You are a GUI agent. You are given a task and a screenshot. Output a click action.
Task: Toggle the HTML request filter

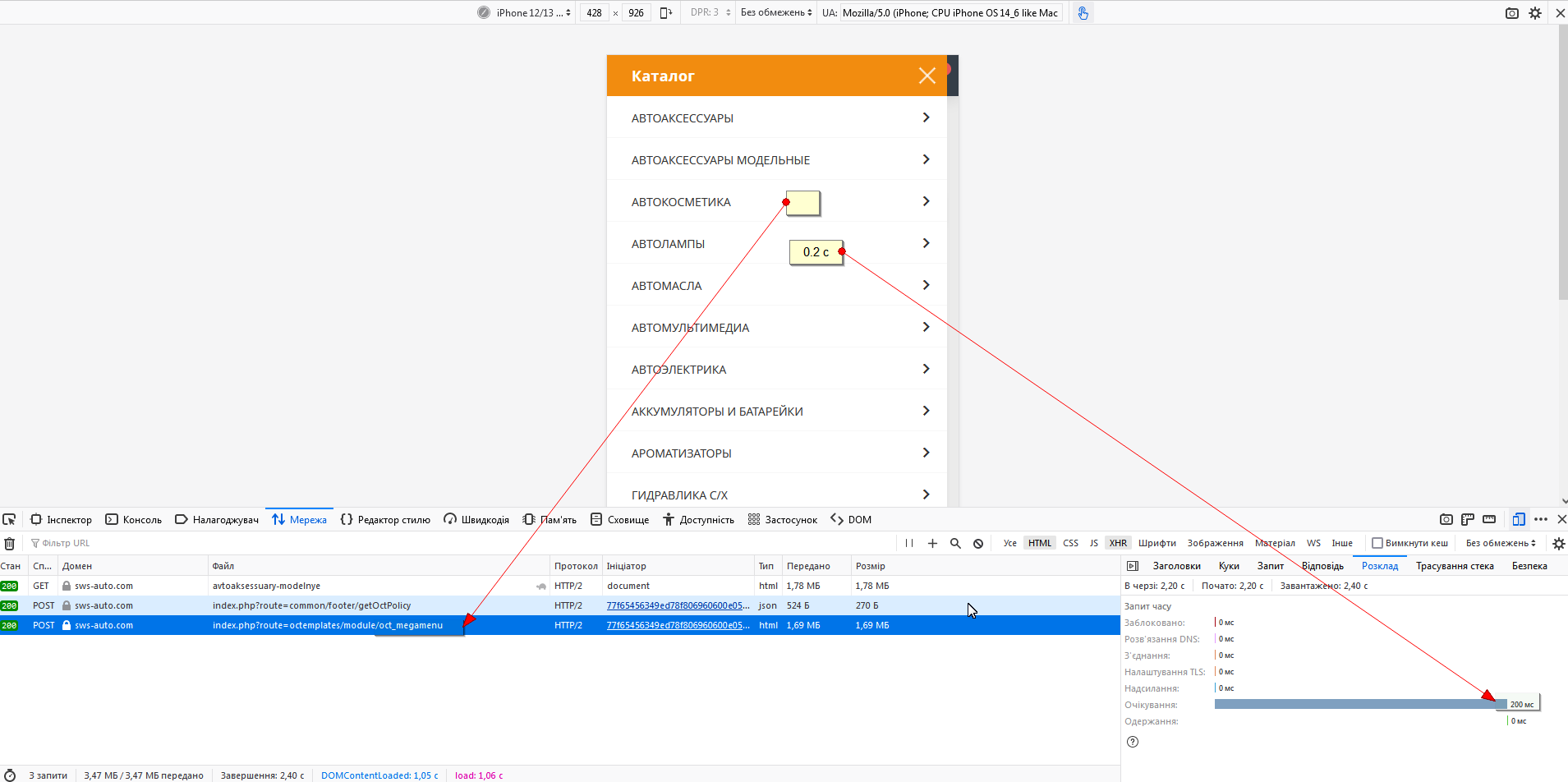[1040, 543]
